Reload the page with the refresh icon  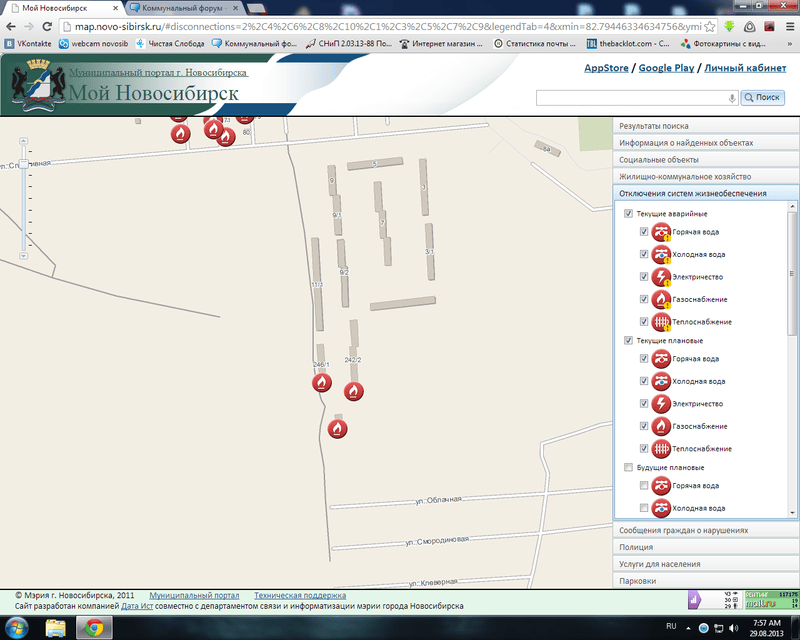(x=47, y=27)
